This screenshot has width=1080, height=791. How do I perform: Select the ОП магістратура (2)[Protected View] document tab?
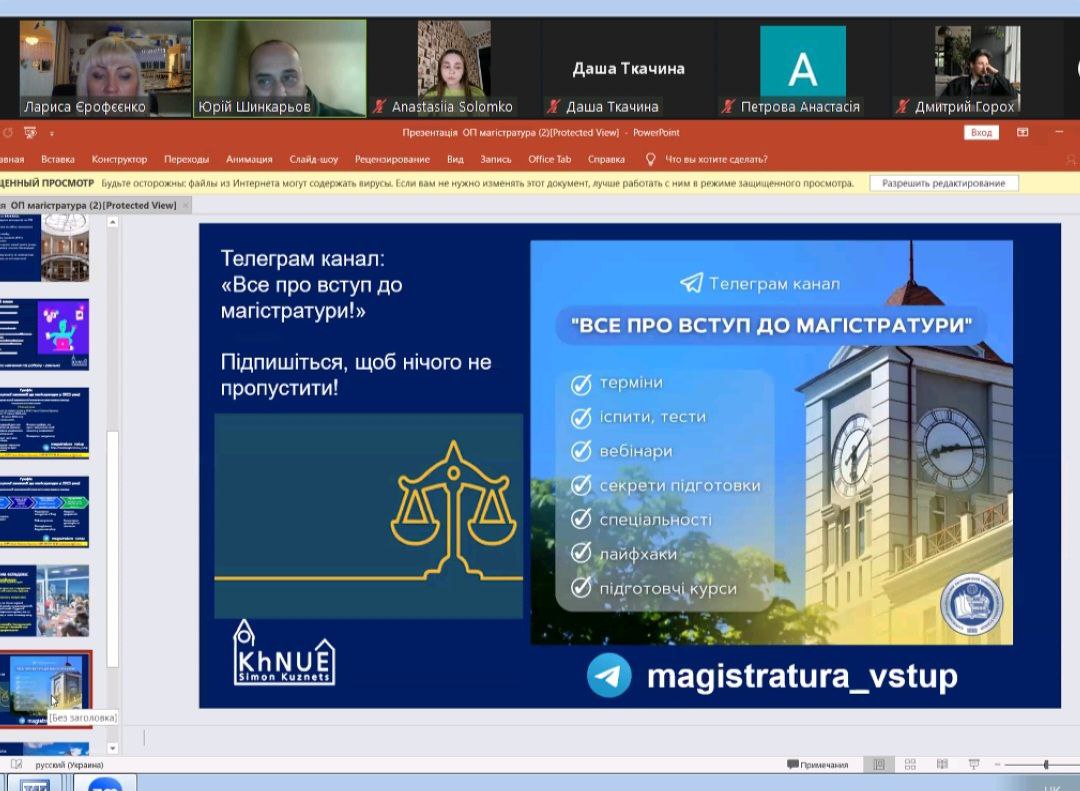point(93,205)
